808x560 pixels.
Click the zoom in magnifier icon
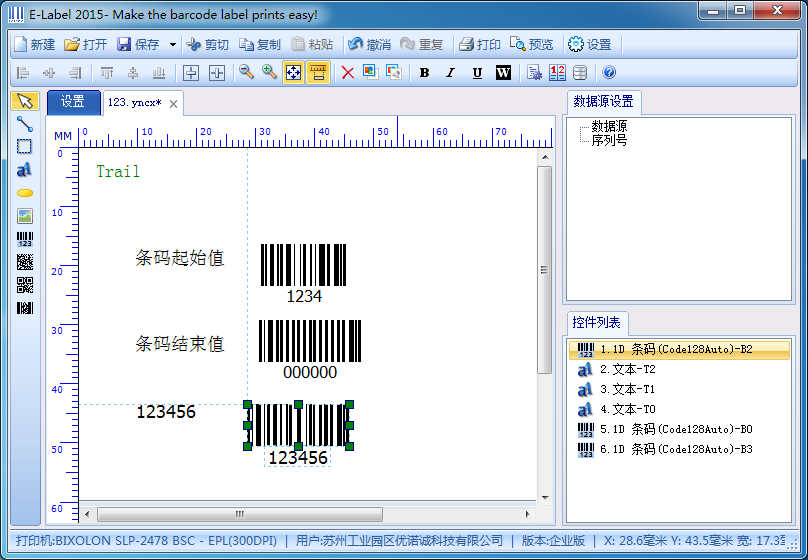point(270,73)
